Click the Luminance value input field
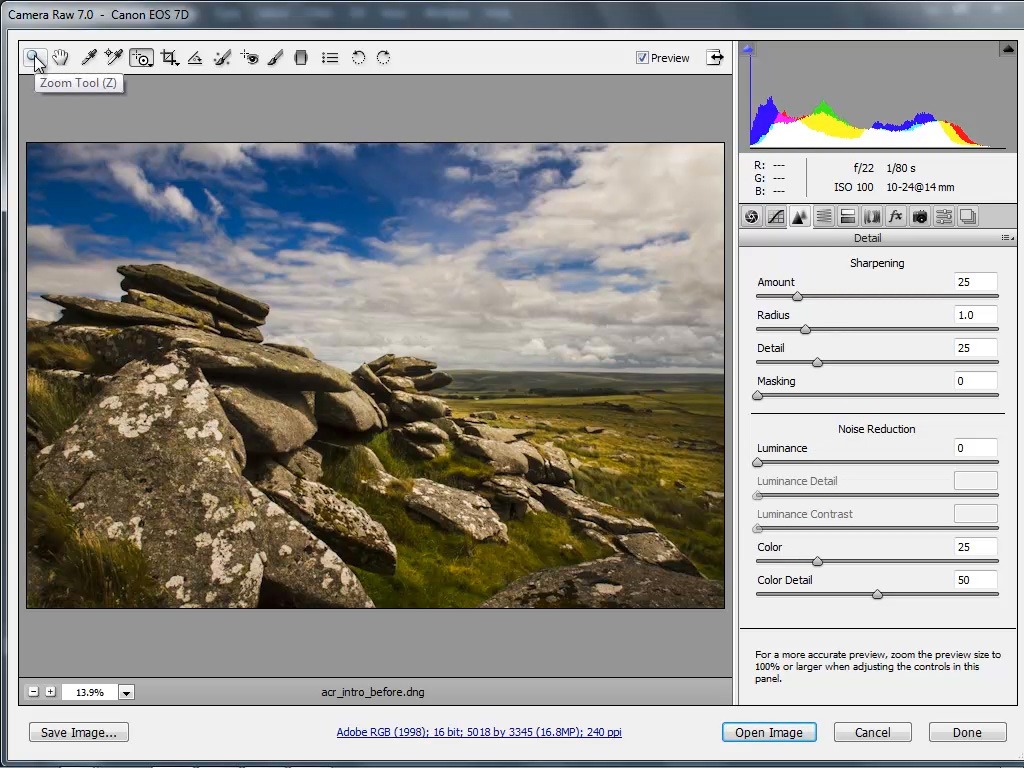 pos(975,448)
